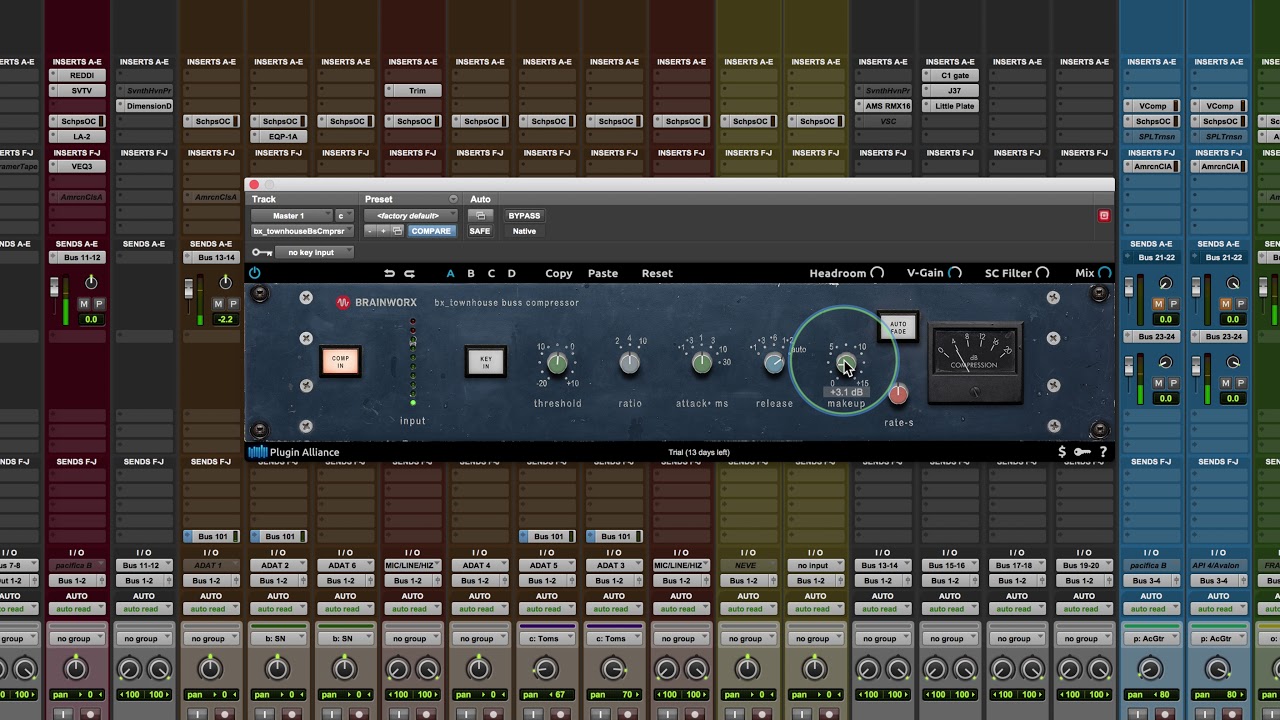Click the Plugin Alliance logo
The image size is (1280, 720).
pos(294,452)
